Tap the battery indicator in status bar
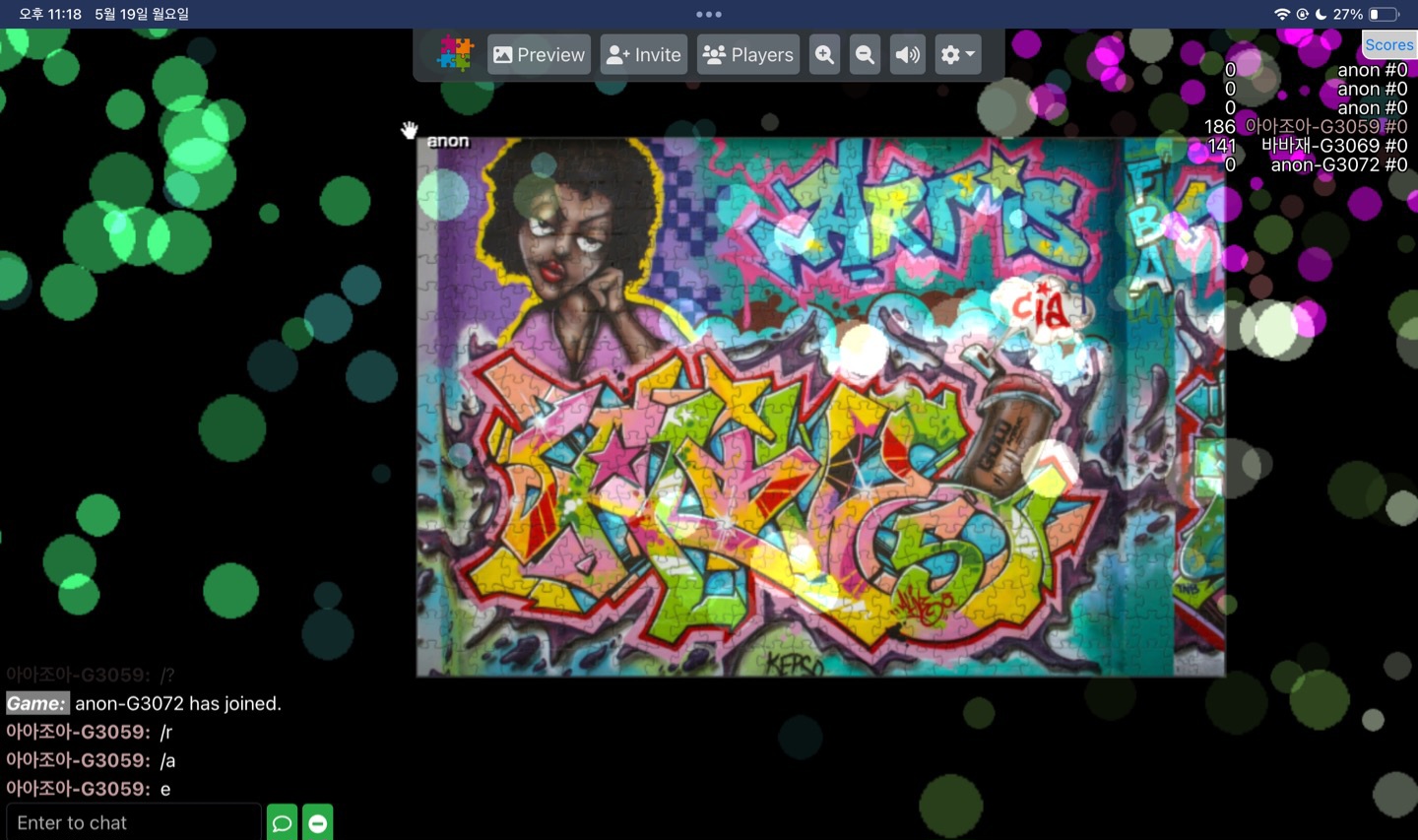 (1384, 14)
